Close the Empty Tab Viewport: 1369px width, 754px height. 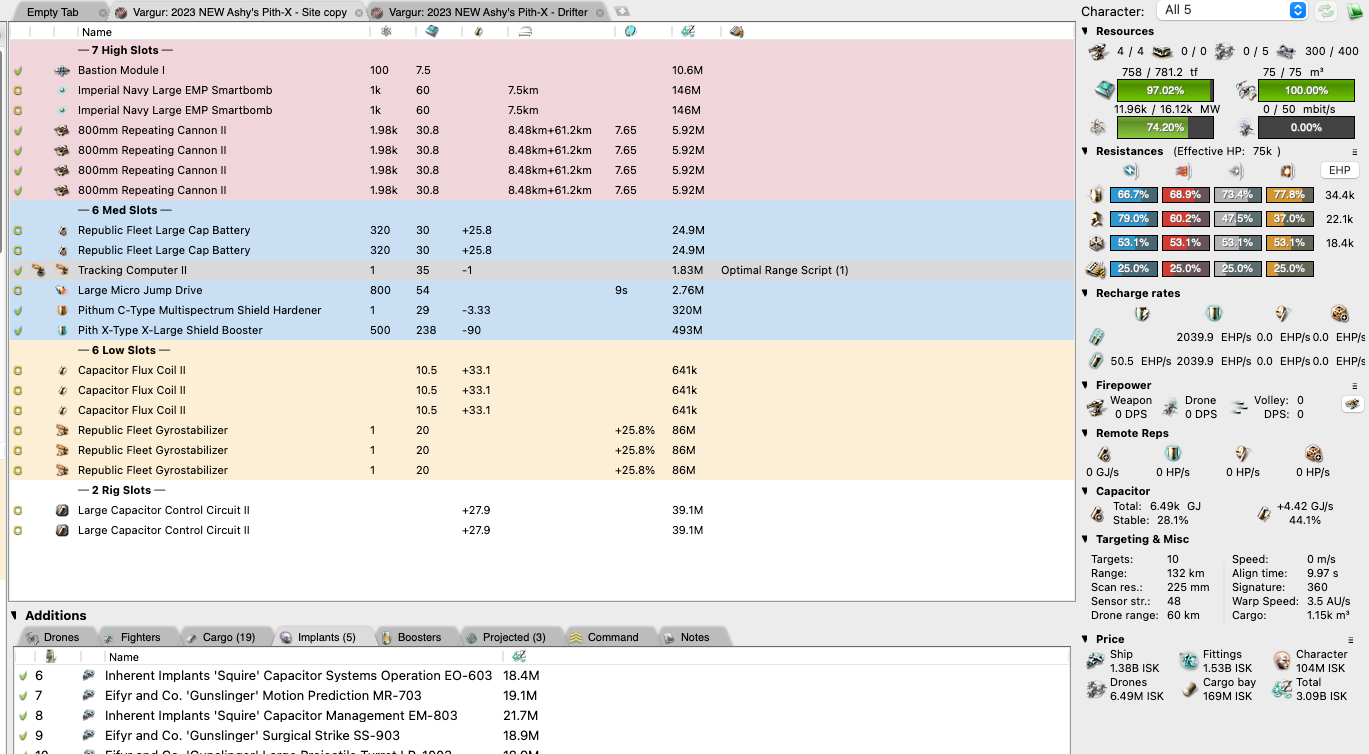click(101, 13)
